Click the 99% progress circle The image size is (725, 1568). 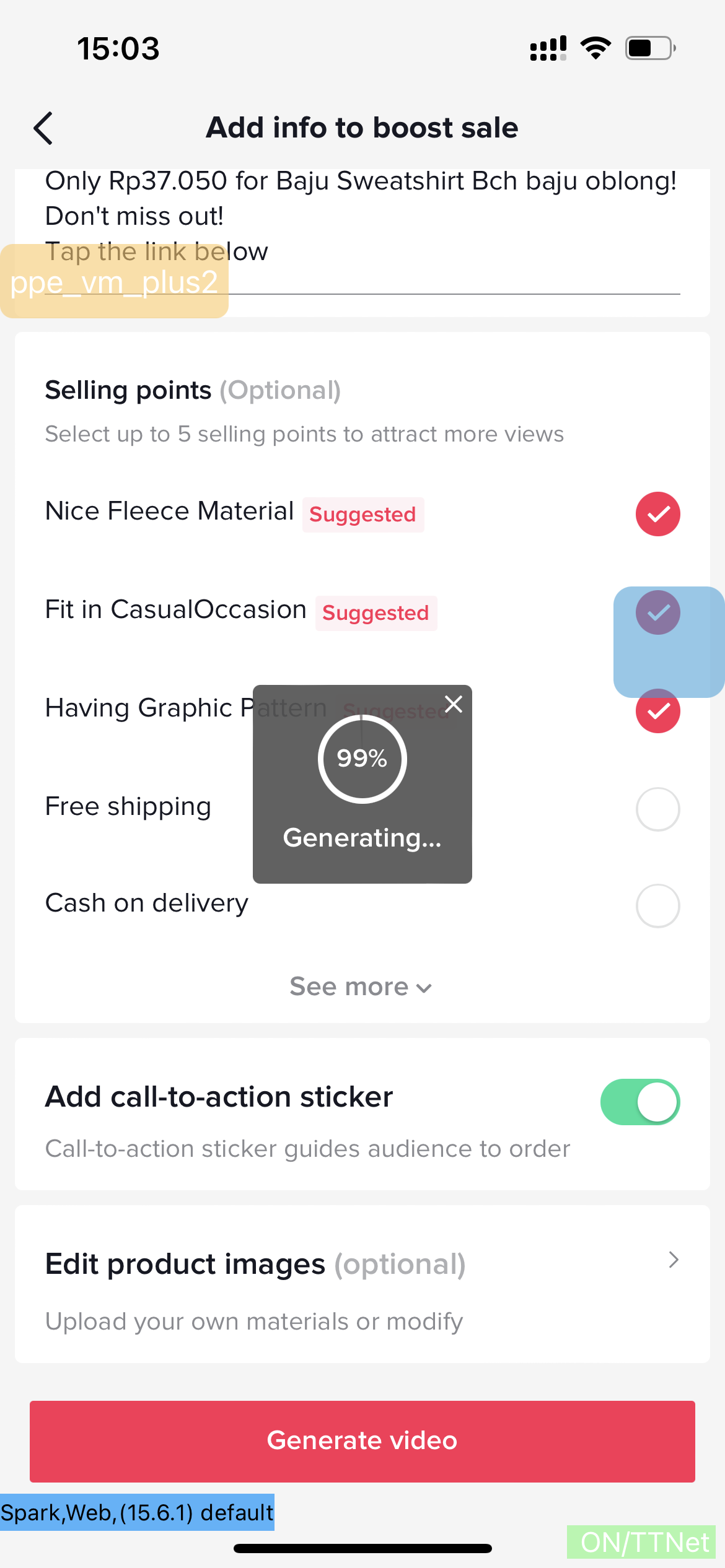[x=362, y=759]
